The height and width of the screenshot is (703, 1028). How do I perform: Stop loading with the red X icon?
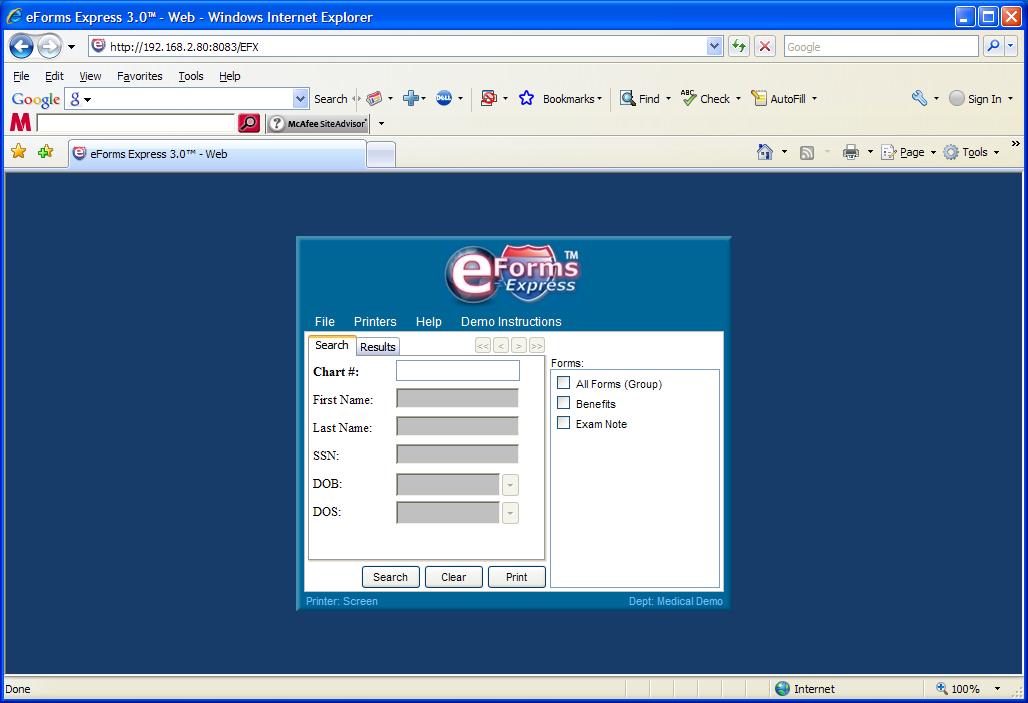(x=764, y=46)
